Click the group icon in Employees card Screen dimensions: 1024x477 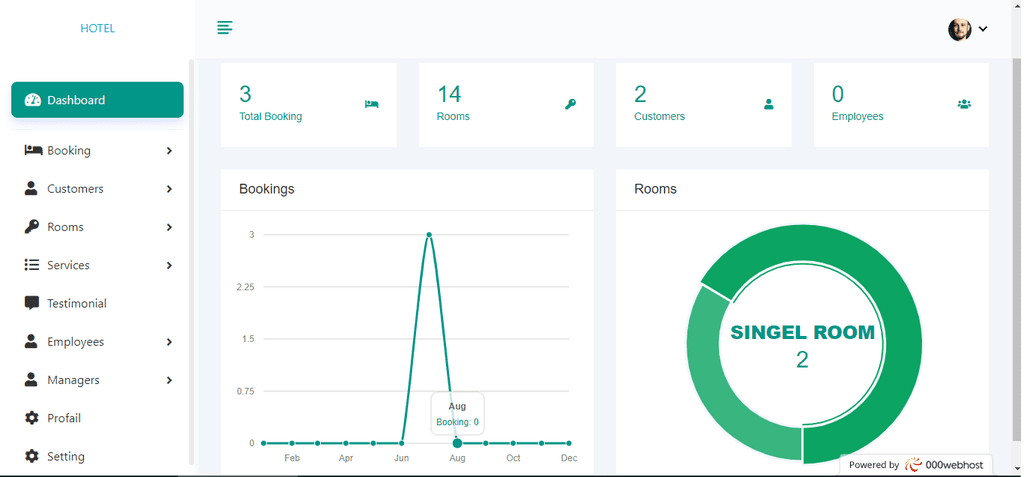coord(964,104)
